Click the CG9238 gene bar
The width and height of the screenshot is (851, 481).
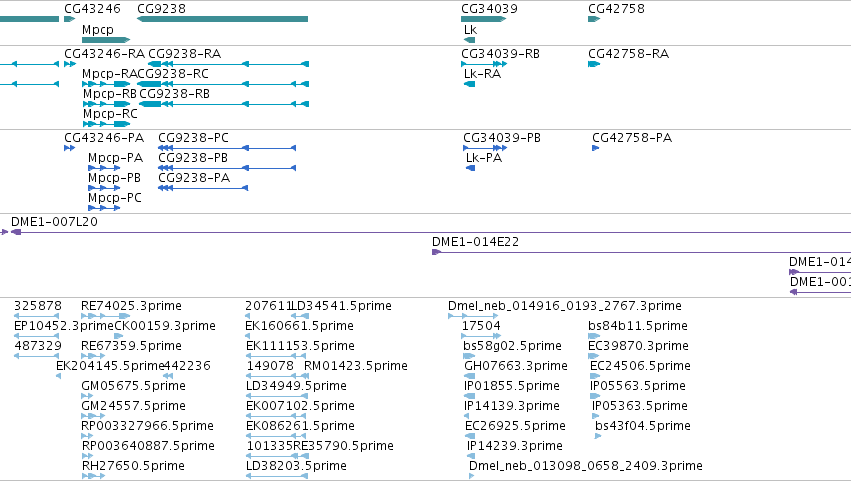tap(223, 19)
